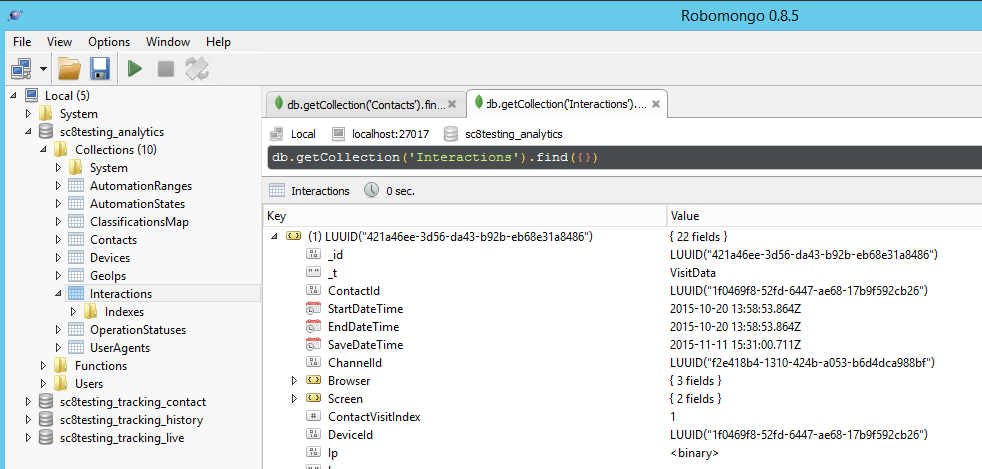Click the clock icon beside 0 sec.
Viewport: 982px width, 469px height.
coord(371,190)
